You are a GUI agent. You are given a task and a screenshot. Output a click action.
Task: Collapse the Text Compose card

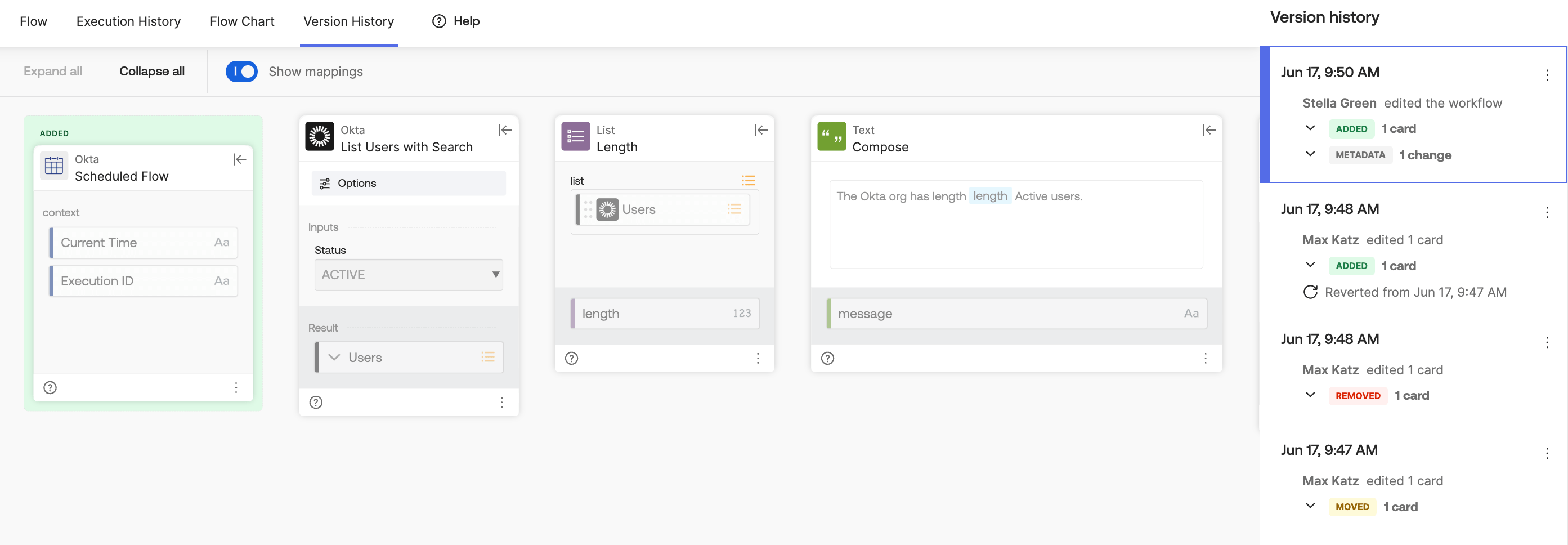pos(1209,130)
